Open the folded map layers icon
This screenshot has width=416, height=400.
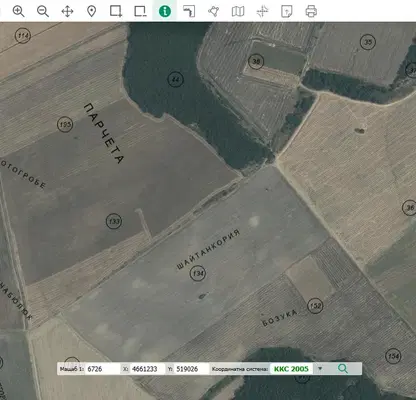point(238,11)
